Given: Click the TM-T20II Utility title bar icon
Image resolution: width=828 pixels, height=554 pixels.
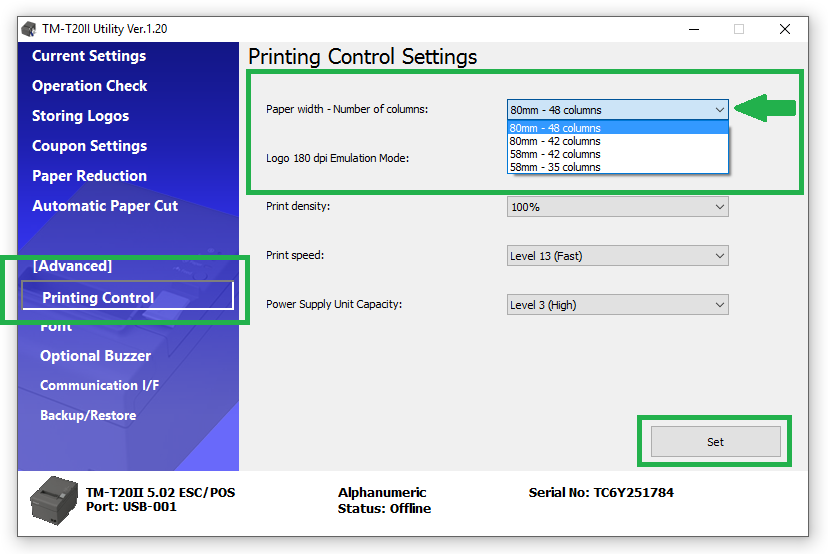Looking at the screenshot, I should (29, 29).
